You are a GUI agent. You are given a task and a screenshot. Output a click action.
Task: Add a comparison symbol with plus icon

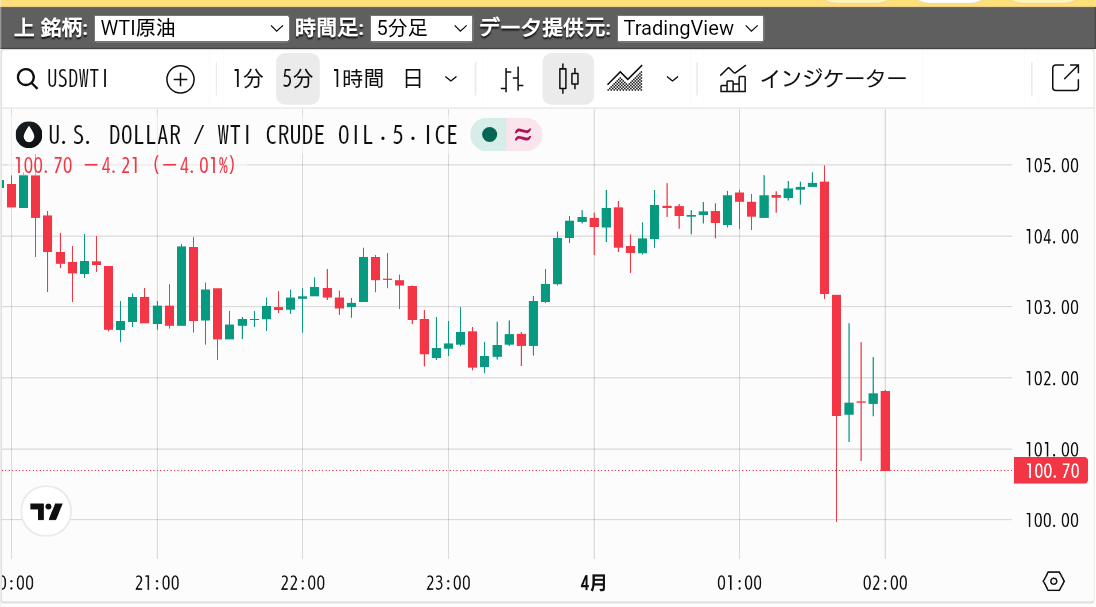[x=180, y=79]
